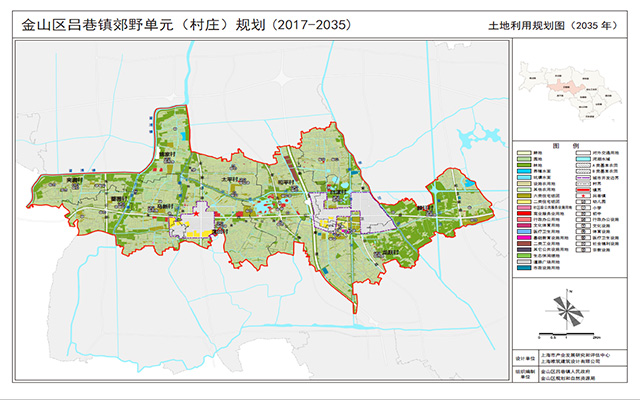The width and height of the screenshot is (640, 400).
Task: Select the purple dashed 城市开发边界 legend symbol
Action: [583, 178]
